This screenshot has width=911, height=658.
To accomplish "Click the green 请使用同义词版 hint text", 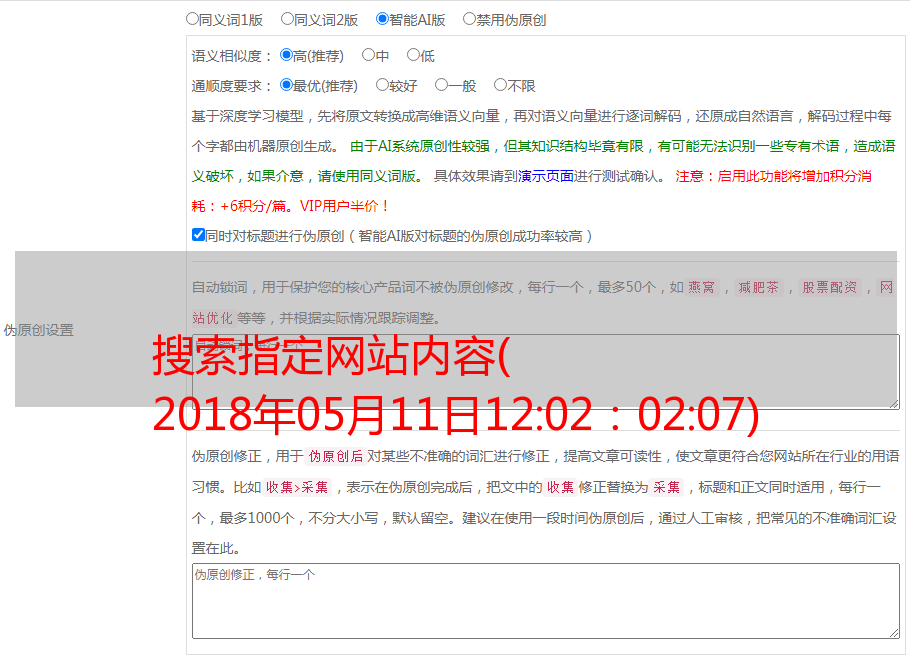I will (x=370, y=176).
